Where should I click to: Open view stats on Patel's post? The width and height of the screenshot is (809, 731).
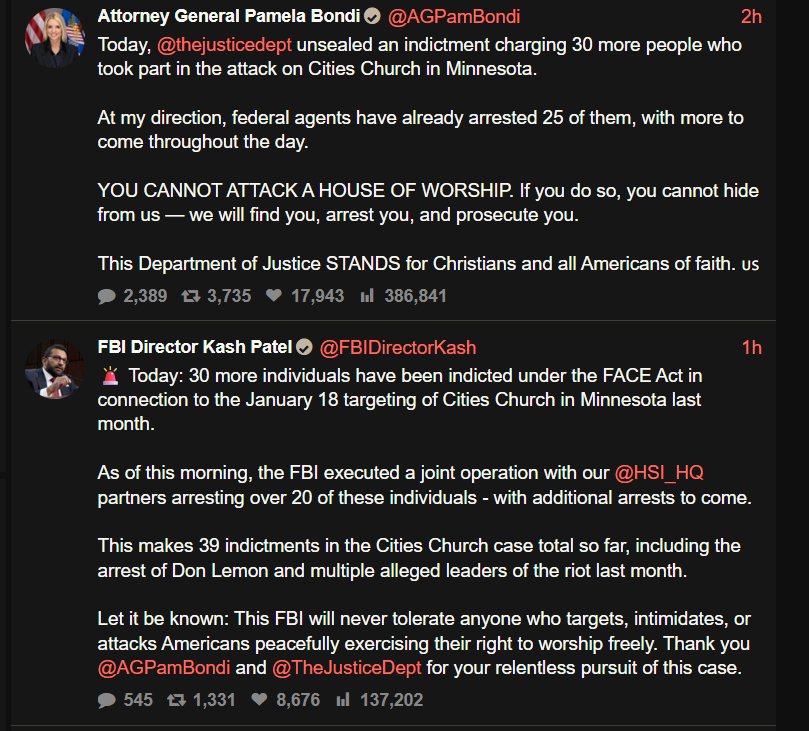[343, 700]
